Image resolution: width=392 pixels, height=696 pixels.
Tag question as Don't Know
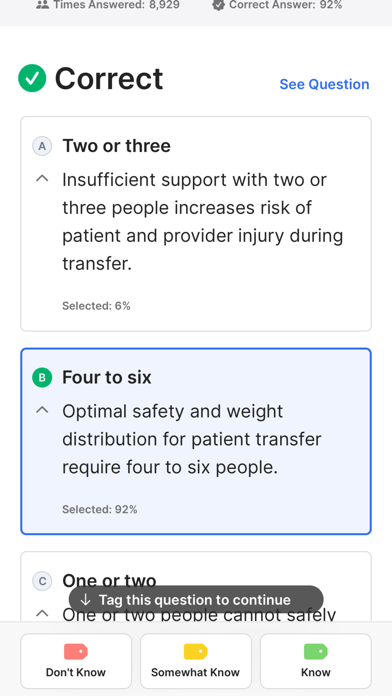tap(76, 661)
